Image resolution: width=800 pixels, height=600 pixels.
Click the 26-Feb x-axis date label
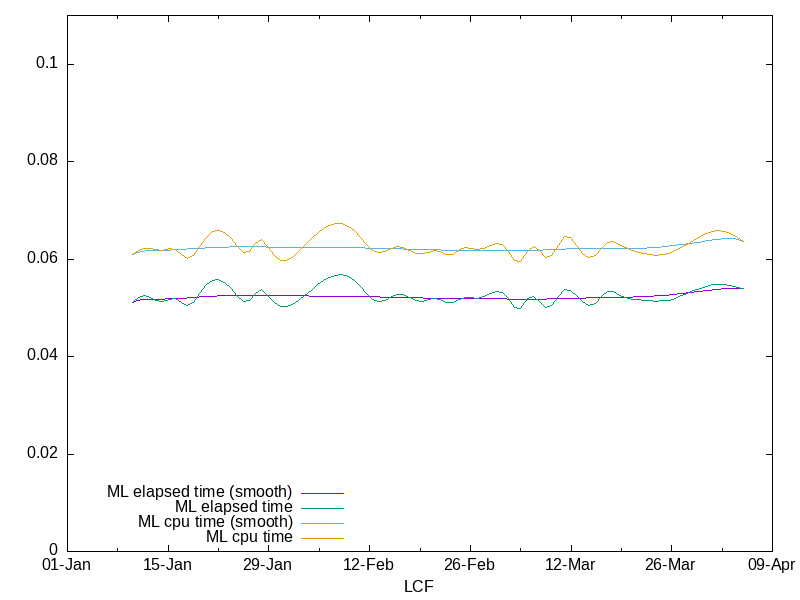(x=469, y=565)
